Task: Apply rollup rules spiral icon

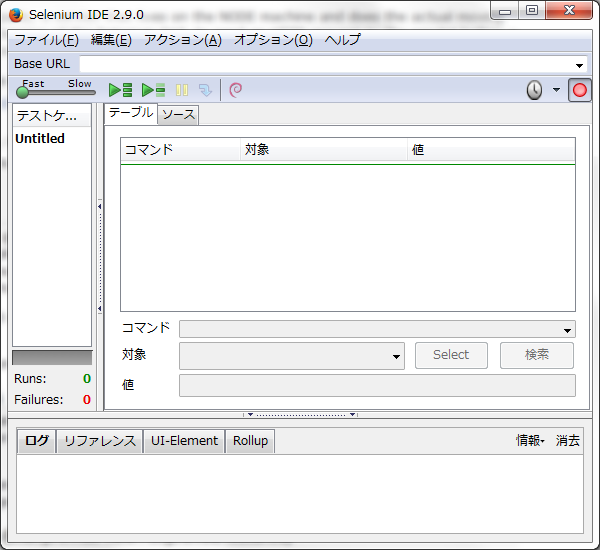Action: [x=235, y=90]
